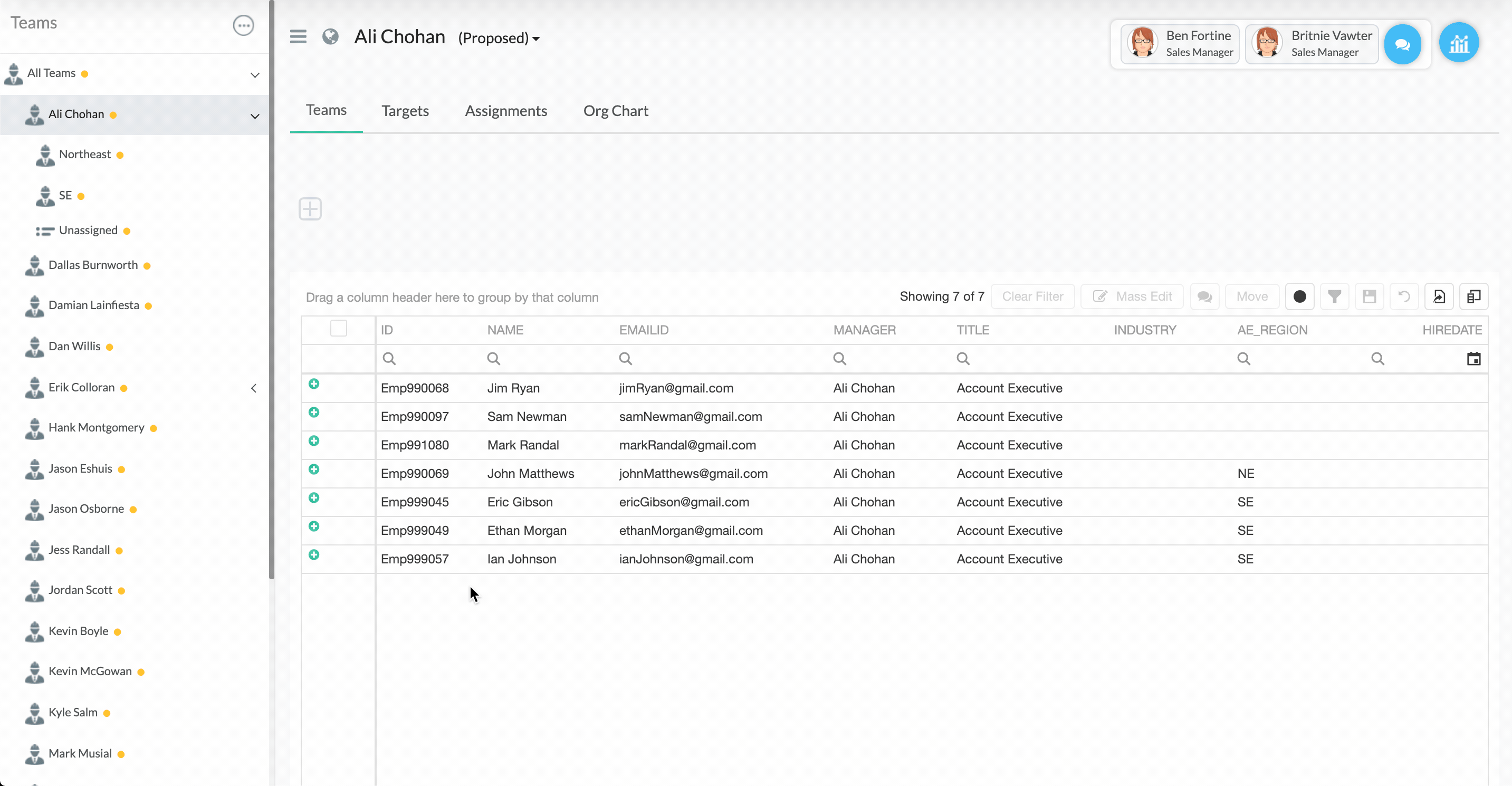Open the analytics chart icon button
Screen dimensions: 1512x786
coord(1459,43)
